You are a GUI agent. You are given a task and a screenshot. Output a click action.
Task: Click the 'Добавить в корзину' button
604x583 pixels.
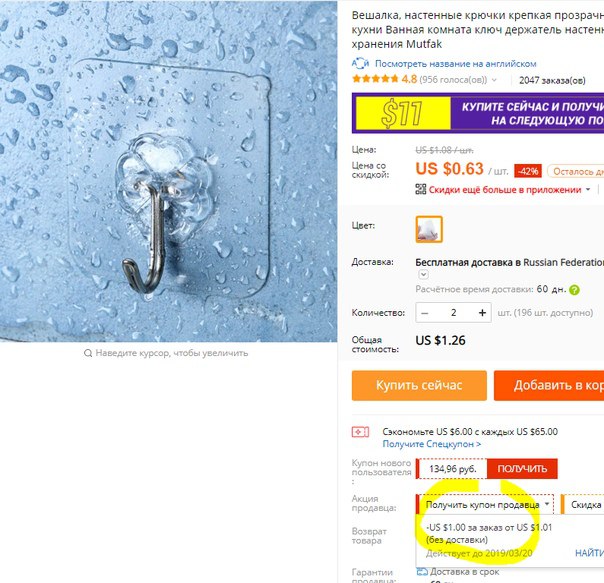[549, 385]
